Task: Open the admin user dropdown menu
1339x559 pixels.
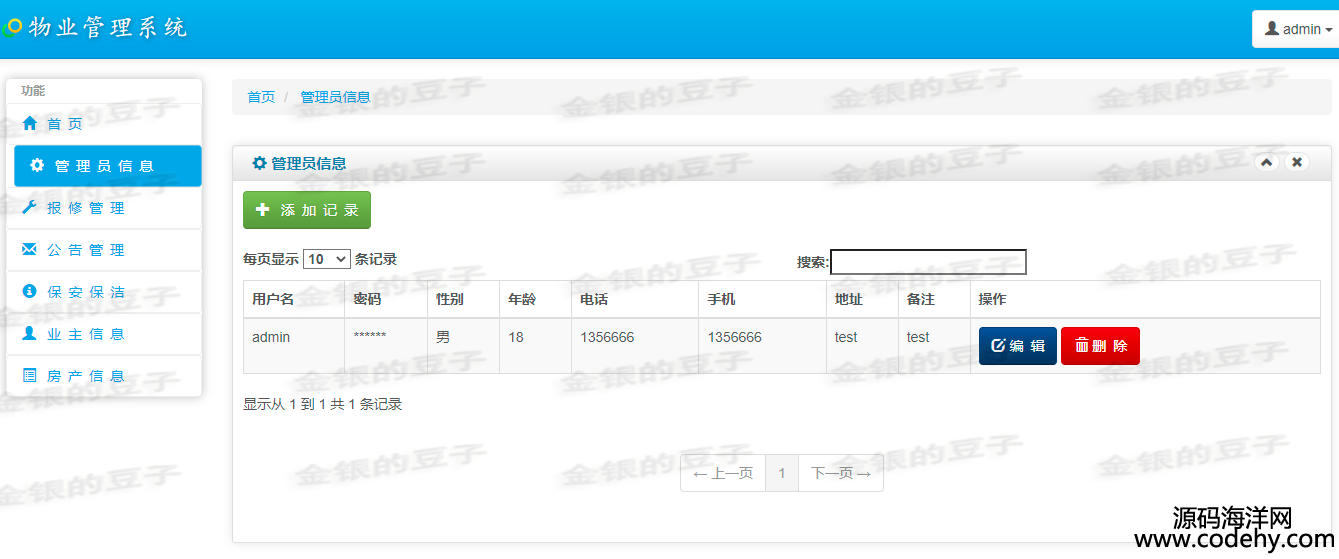Action: pos(1297,29)
